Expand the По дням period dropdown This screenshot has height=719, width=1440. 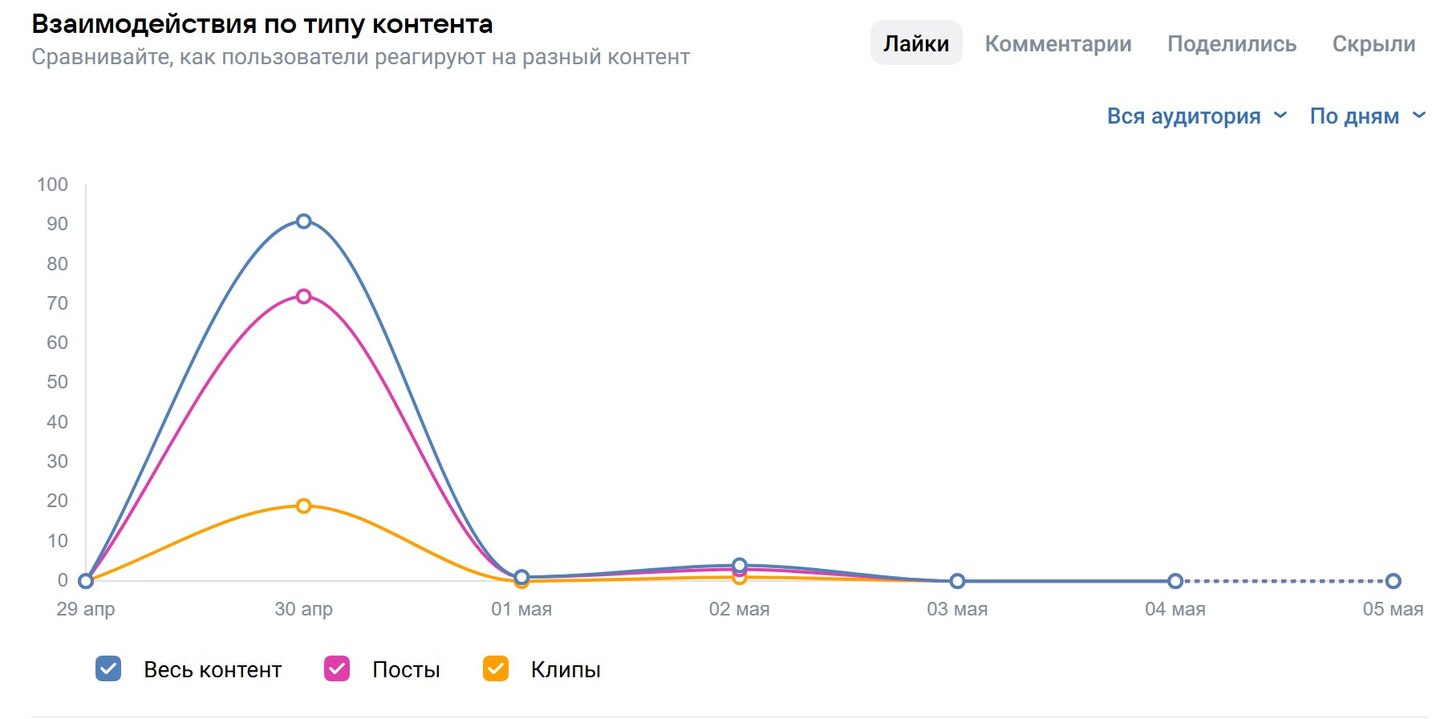(x=1355, y=116)
